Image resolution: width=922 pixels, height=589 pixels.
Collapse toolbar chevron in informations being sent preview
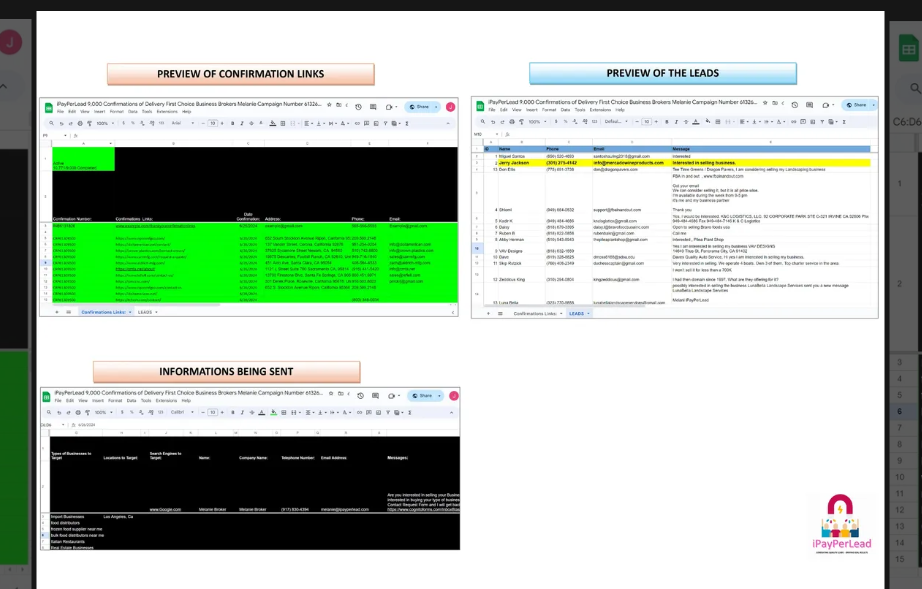(x=452, y=413)
